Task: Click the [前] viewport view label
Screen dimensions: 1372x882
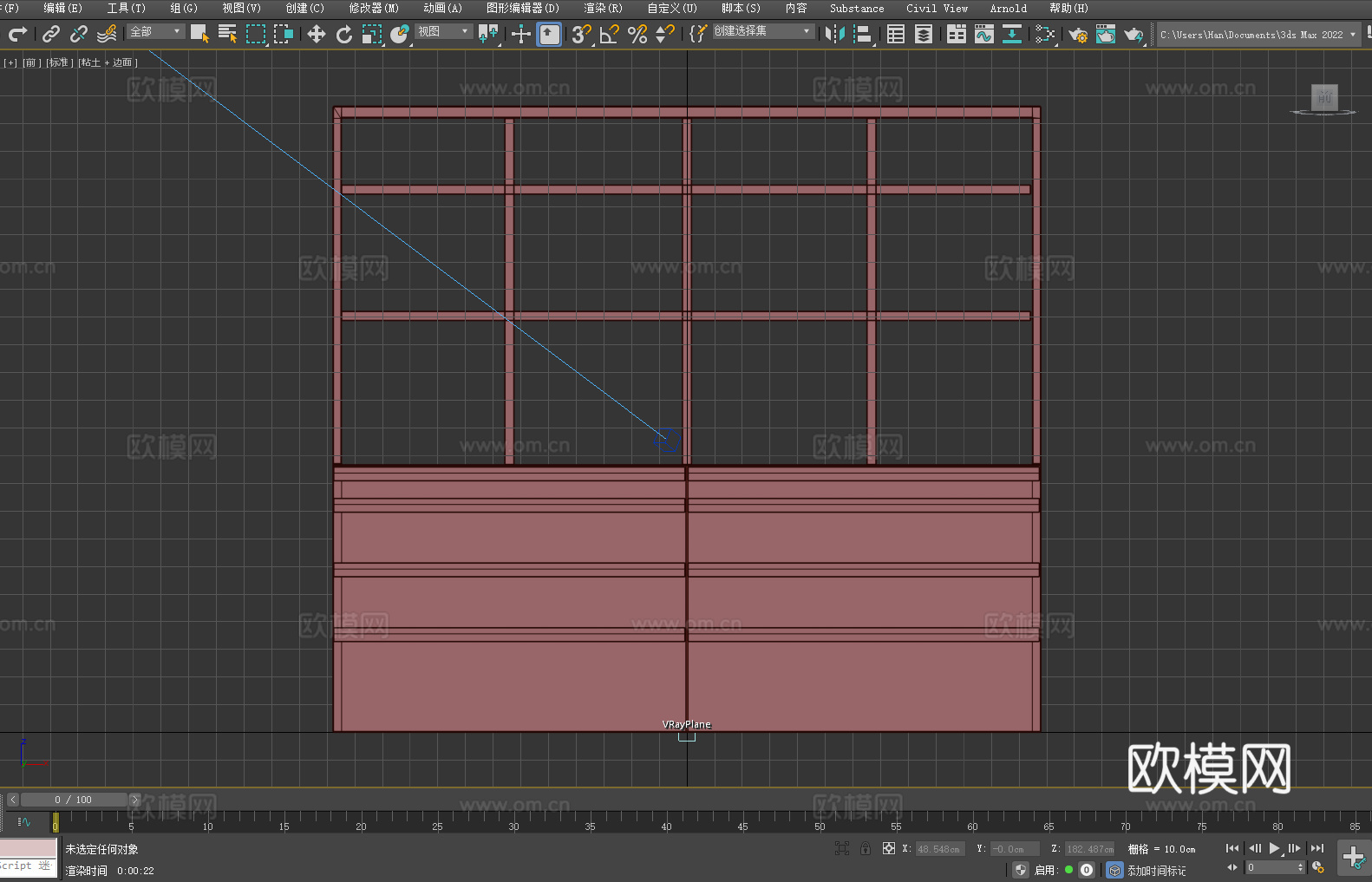Action: 30,62
